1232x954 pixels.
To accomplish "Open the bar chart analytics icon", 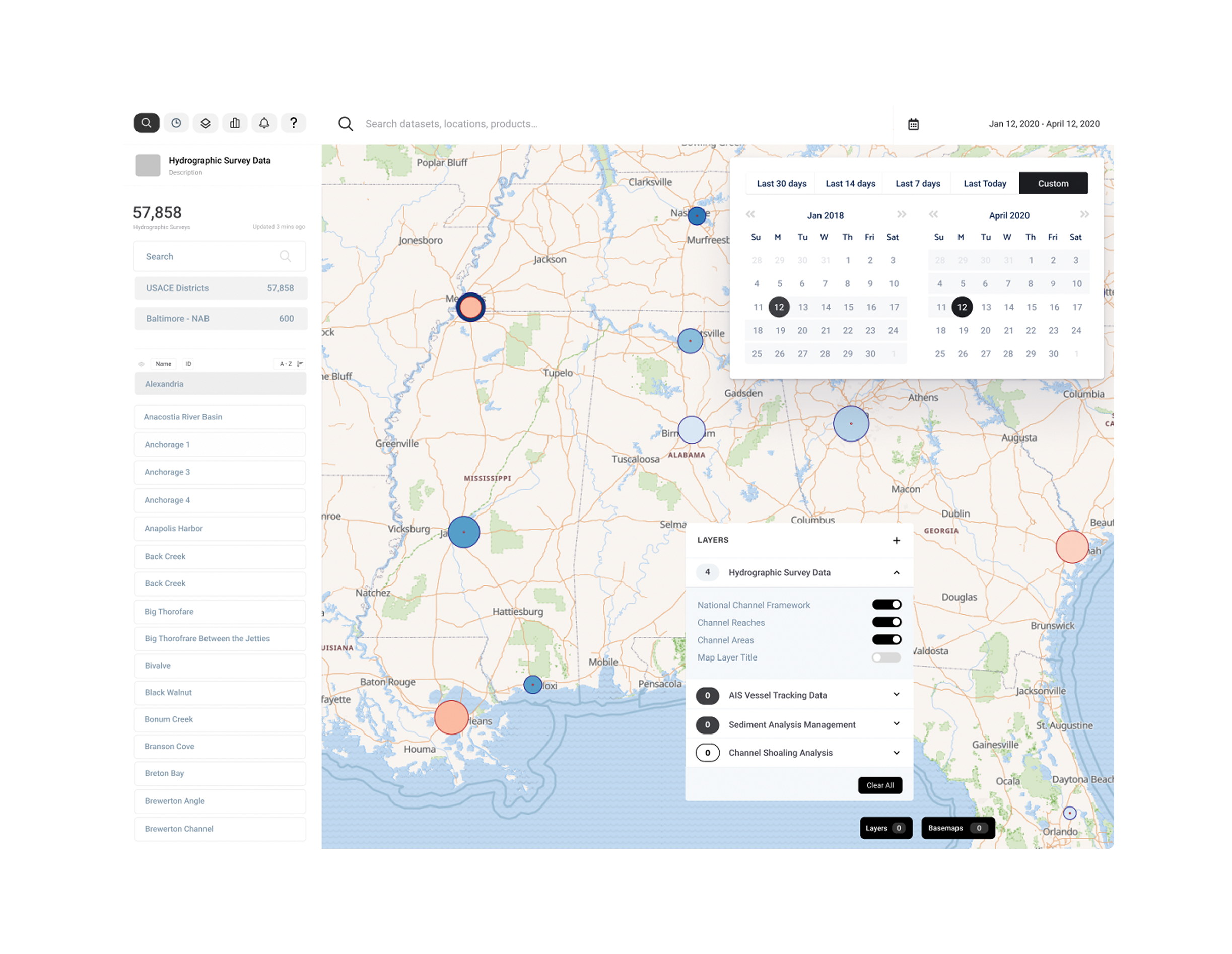I will coord(235,123).
